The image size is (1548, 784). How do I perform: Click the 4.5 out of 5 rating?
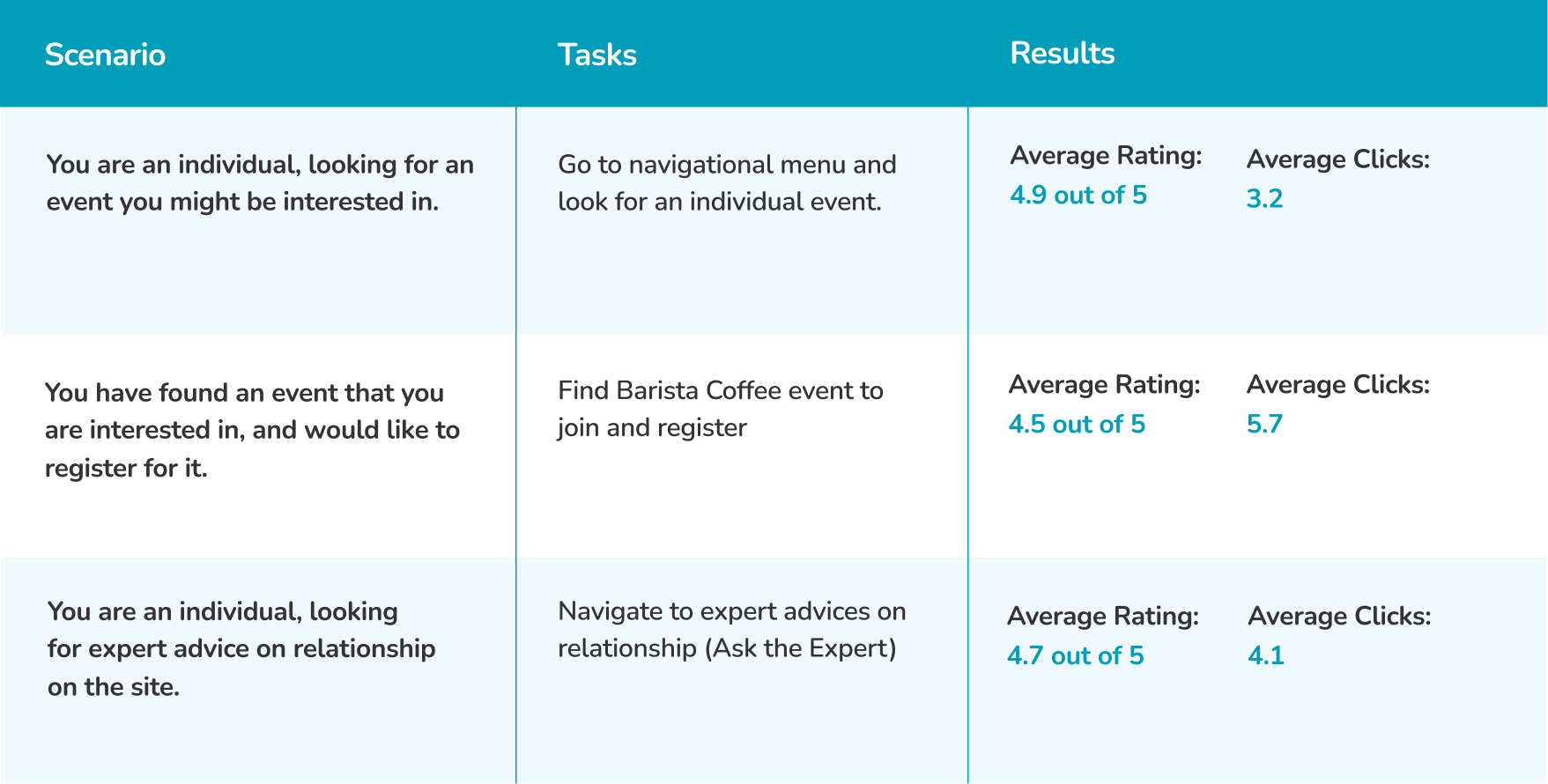click(1077, 424)
